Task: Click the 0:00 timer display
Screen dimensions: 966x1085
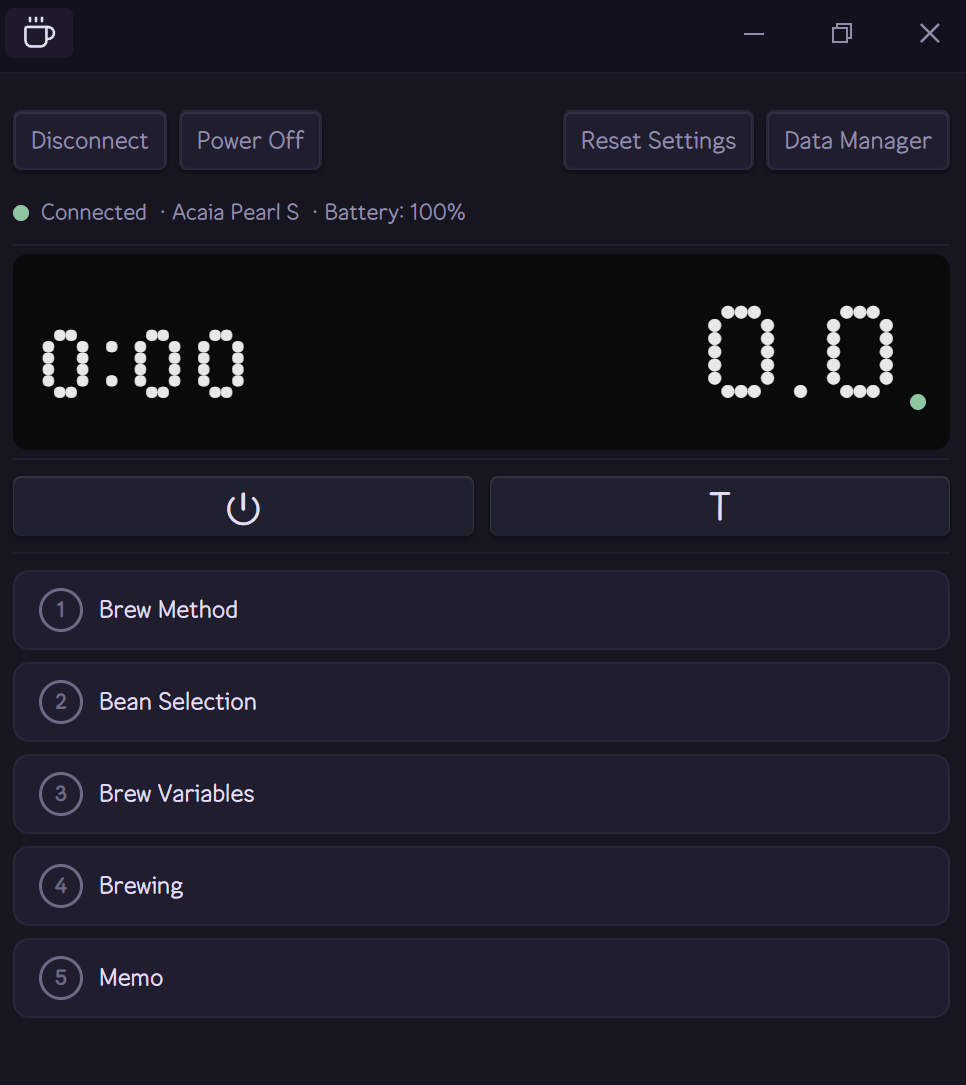Action: coord(143,363)
